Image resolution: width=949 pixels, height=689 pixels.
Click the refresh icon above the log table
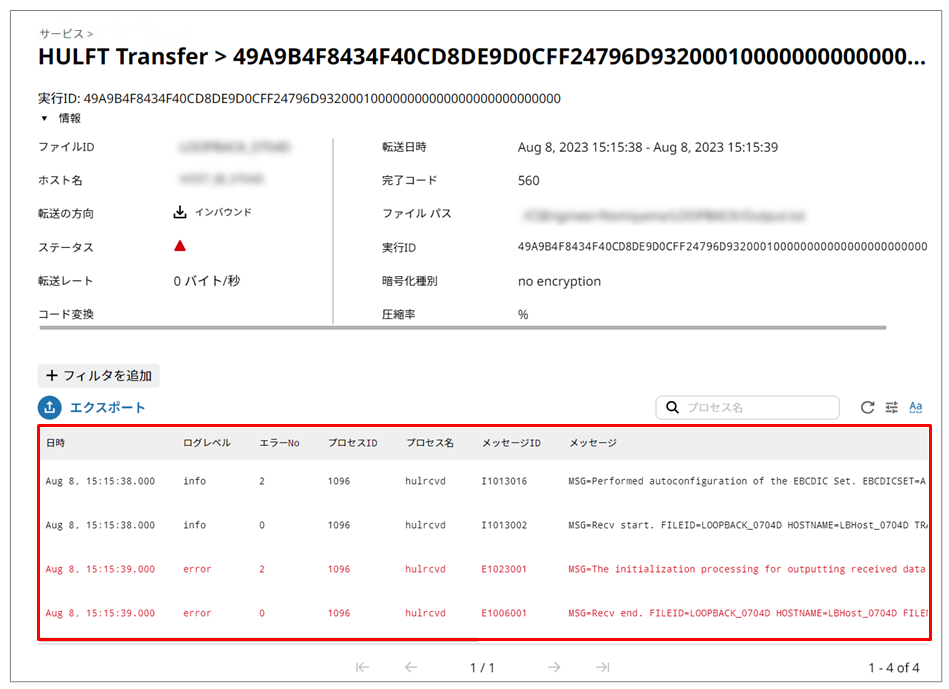click(867, 408)
